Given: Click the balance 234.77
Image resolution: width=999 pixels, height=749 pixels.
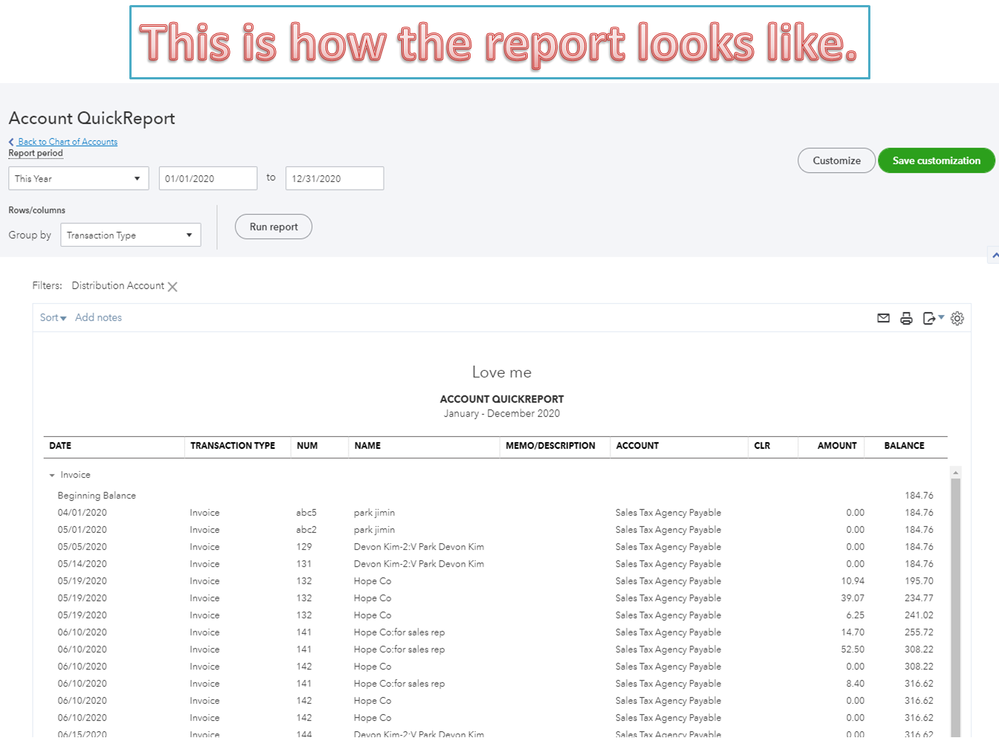Looking at the screenshot, I should click(x=919, y=599).
